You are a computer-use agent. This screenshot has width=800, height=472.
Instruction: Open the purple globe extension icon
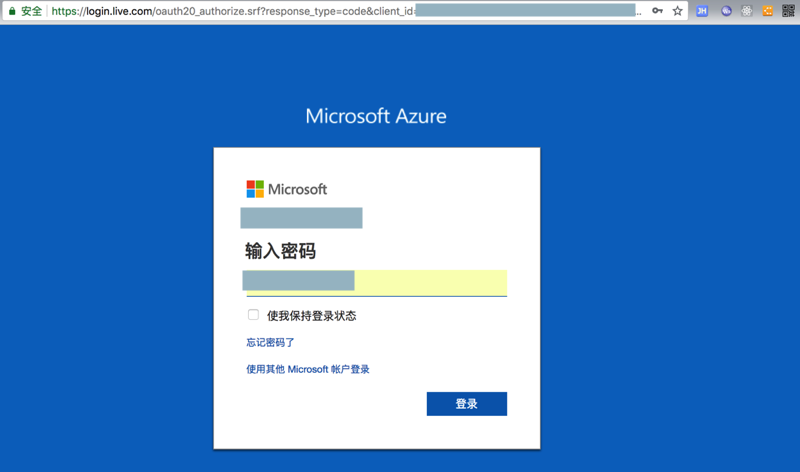(x=726, y=11)
